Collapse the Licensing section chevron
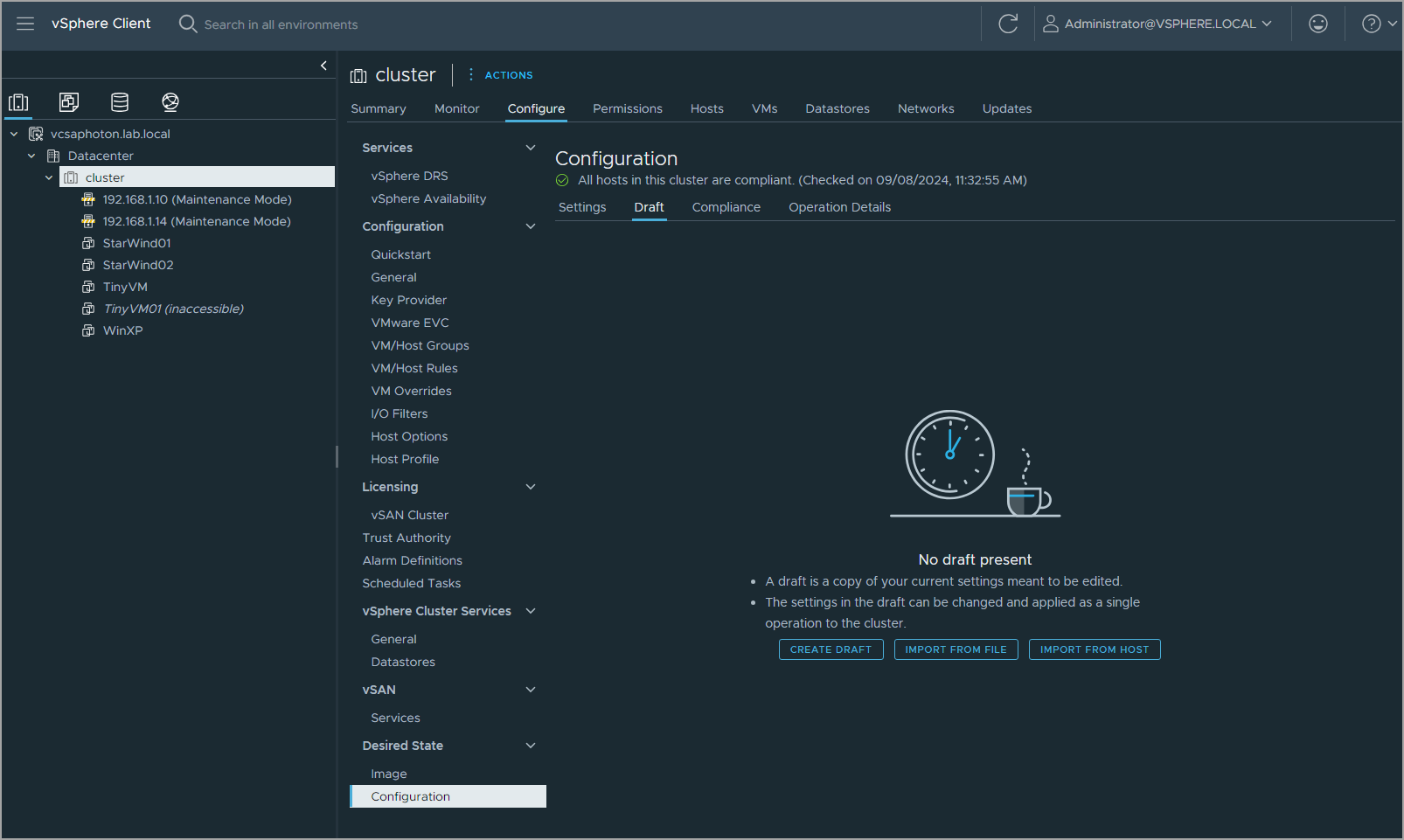 point(531,487)
